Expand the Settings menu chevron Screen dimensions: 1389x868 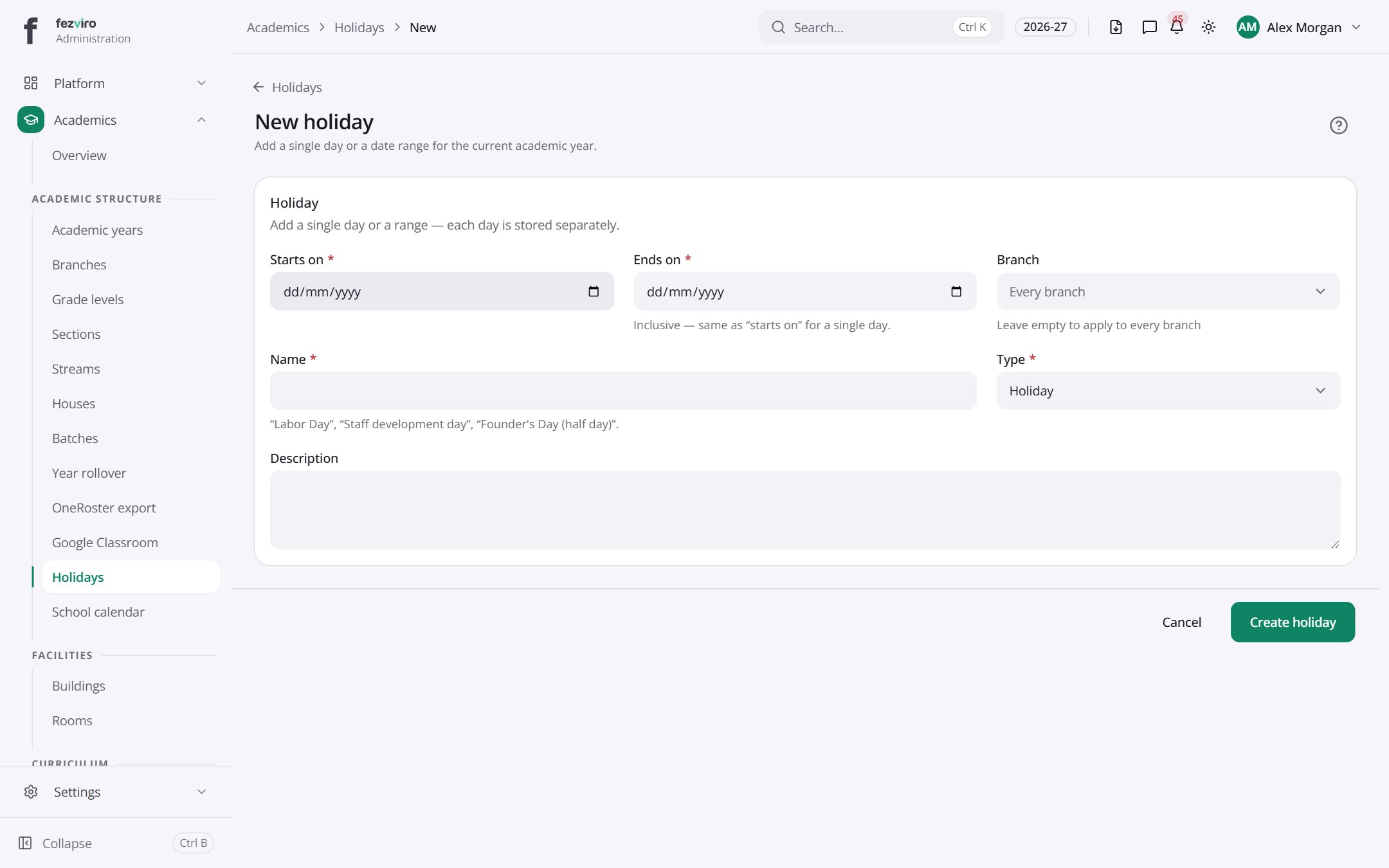click(201, 791)
